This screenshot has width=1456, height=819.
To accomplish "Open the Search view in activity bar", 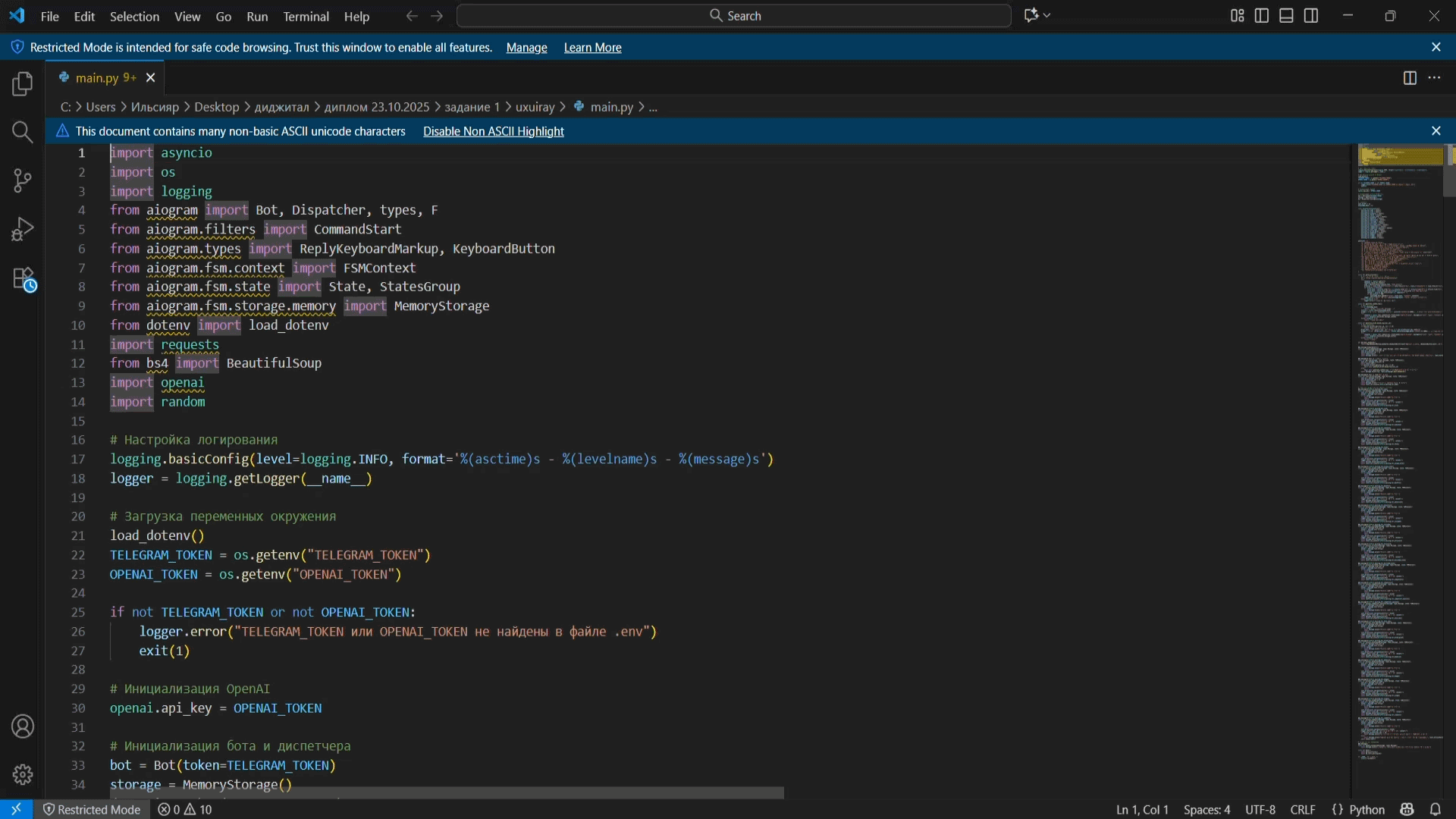I will [x=23, y=132].
